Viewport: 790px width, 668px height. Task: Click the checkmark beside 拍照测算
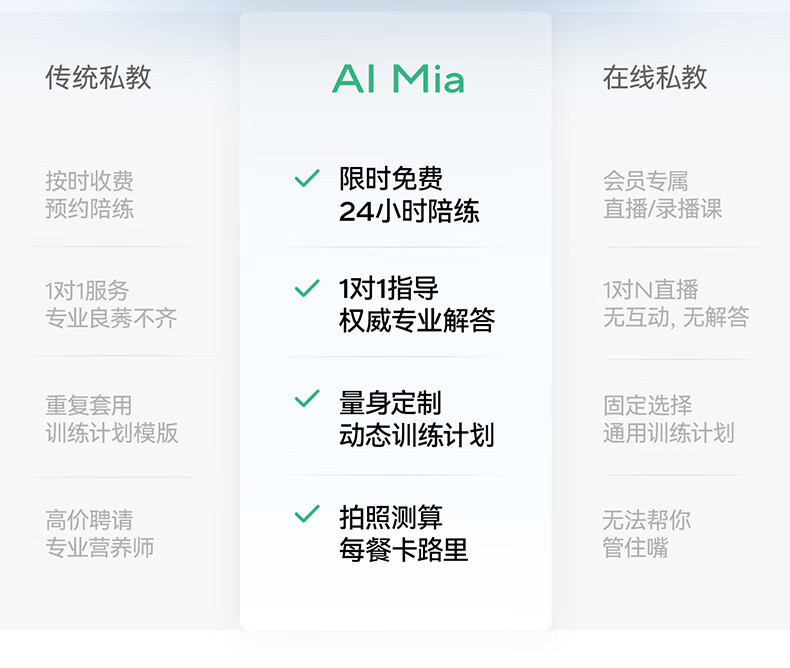(x=306, y=516)
